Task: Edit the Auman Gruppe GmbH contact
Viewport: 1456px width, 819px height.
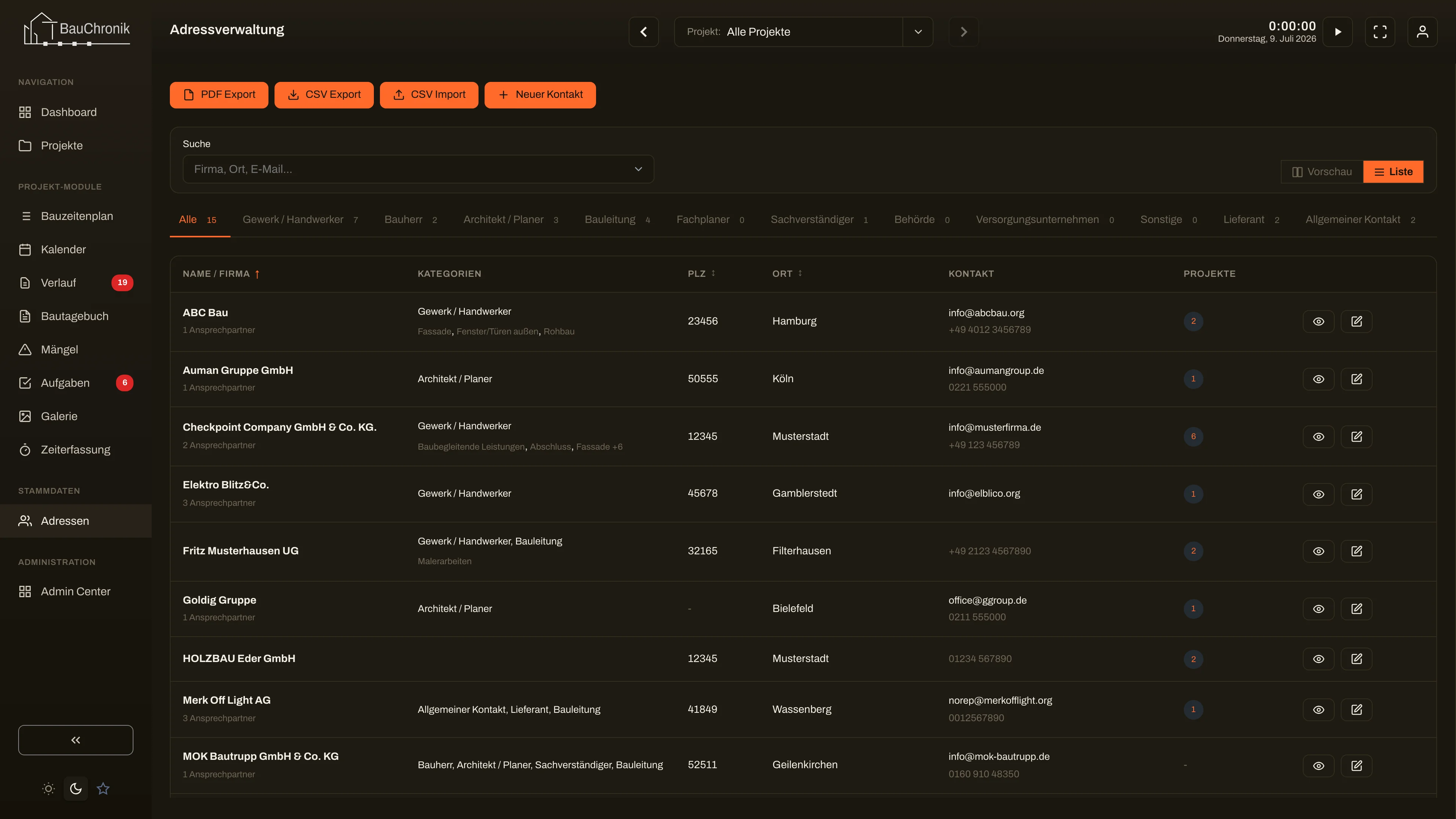Action: pyautogui.click(x=1357, y=379)
